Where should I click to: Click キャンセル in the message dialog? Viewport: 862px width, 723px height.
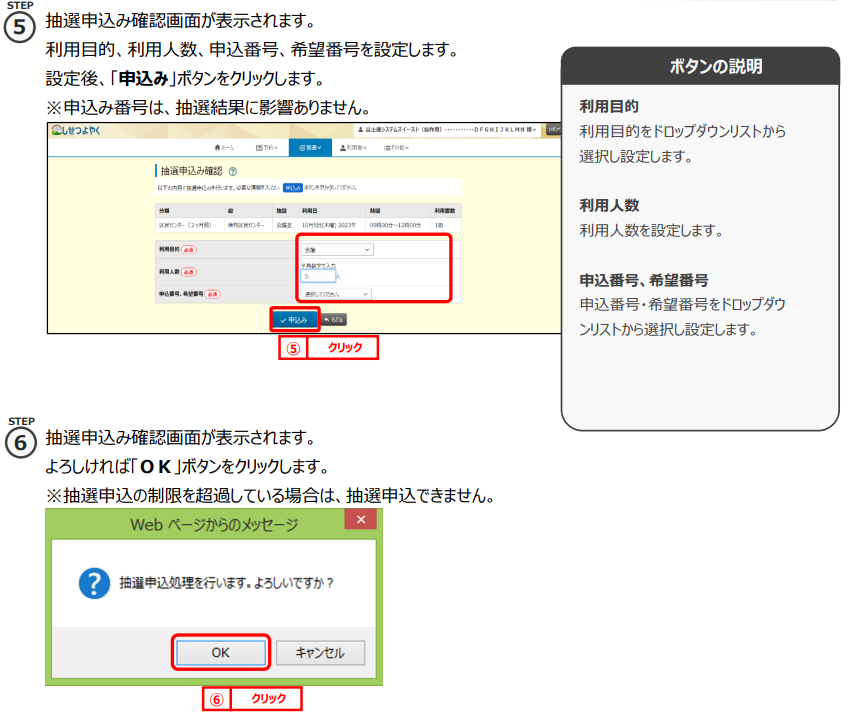320,653
